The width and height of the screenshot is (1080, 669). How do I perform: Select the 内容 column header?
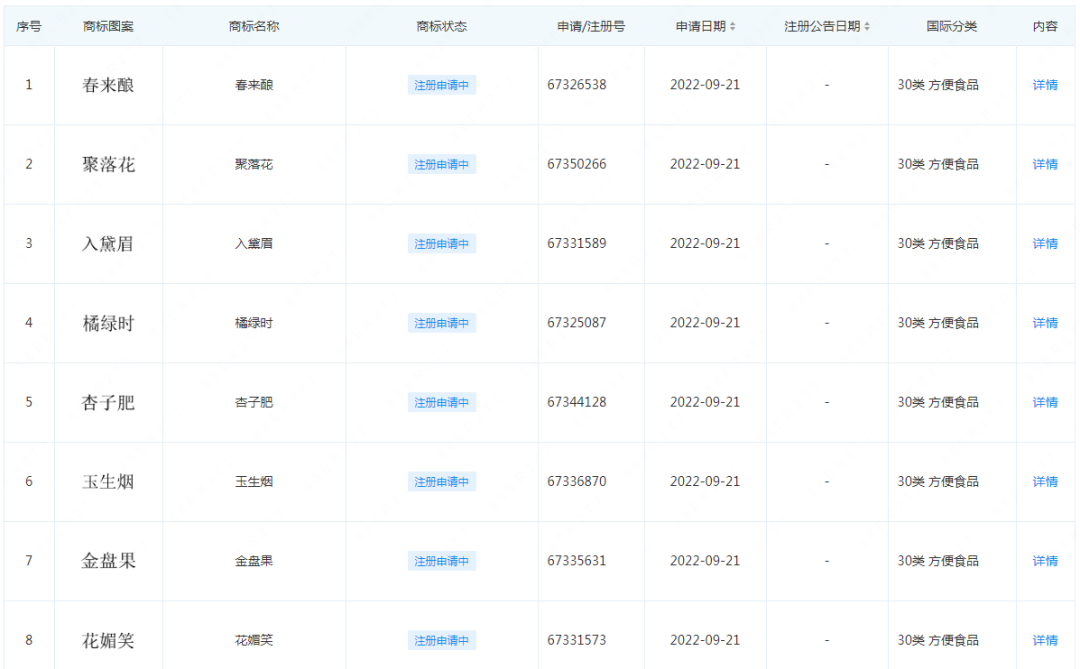pos(1045,26)
